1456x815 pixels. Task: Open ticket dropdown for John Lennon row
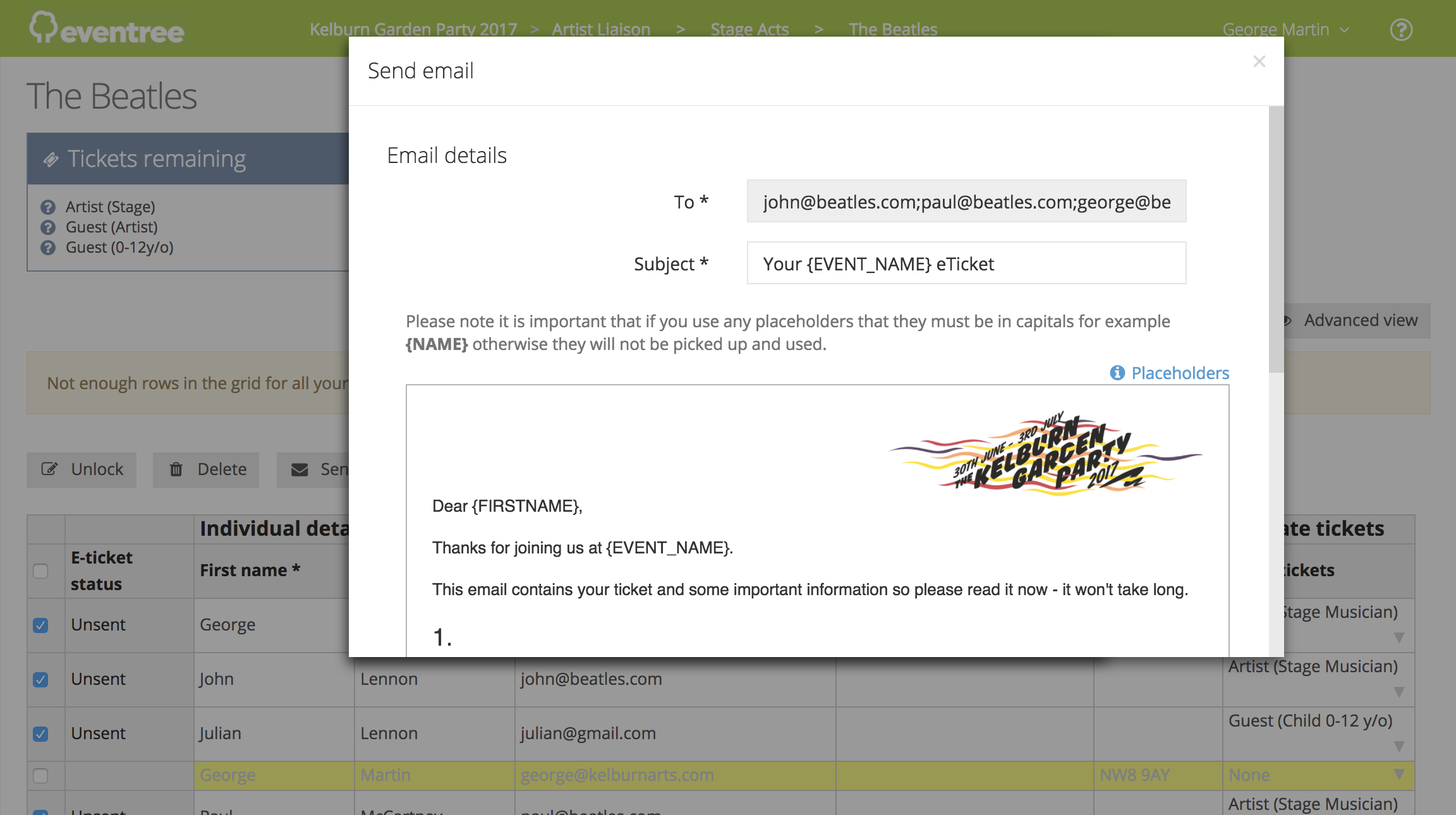1399,692
